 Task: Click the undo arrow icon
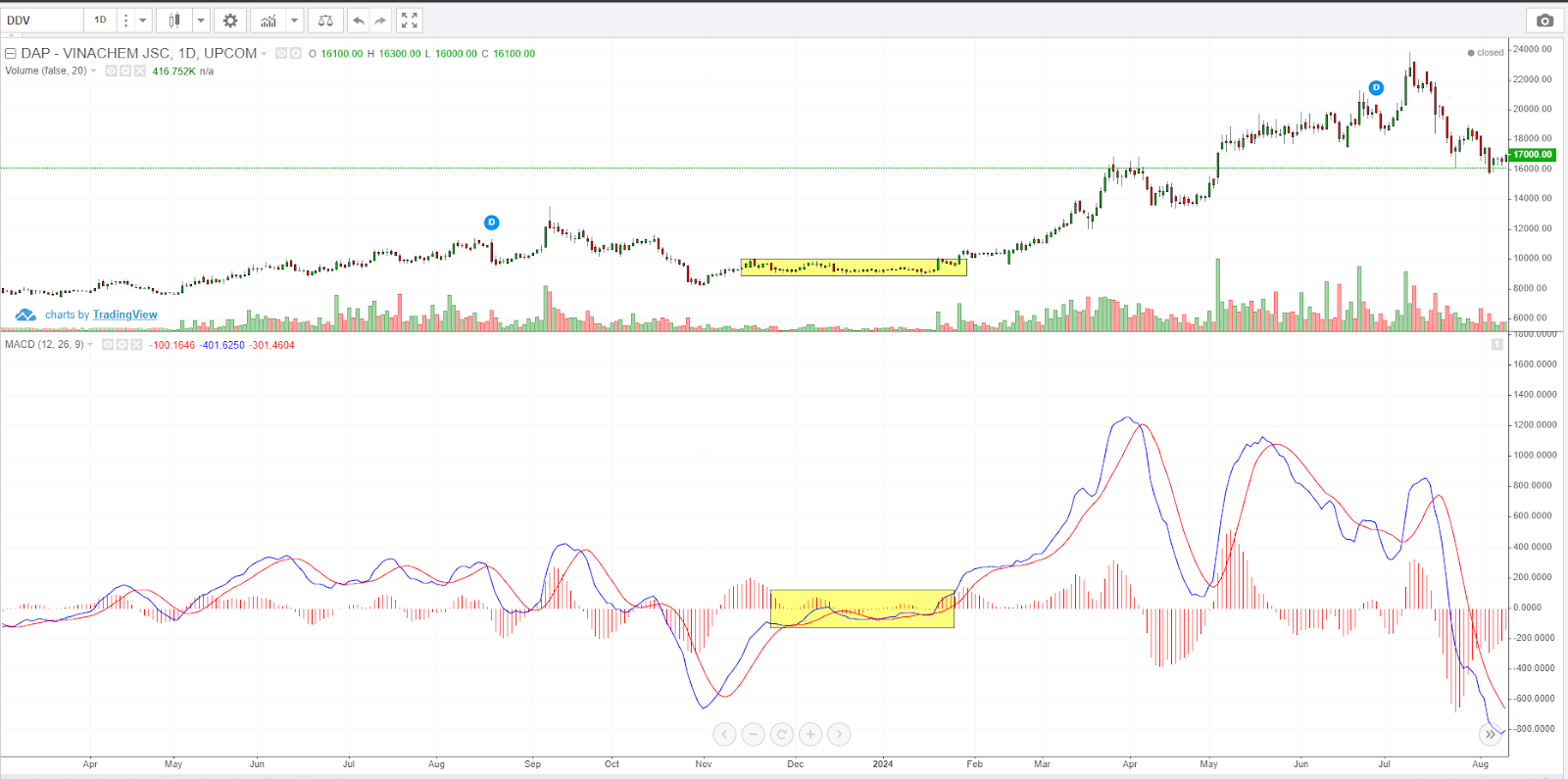pos(359,20)
